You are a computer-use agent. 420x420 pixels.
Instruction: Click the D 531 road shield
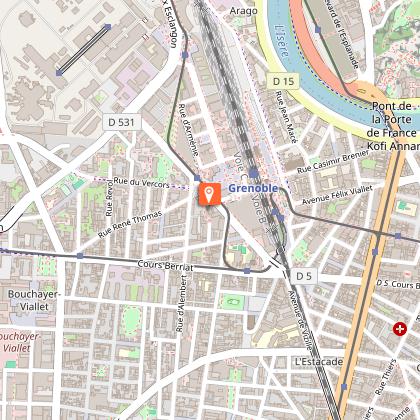click(x=122, y=122)
